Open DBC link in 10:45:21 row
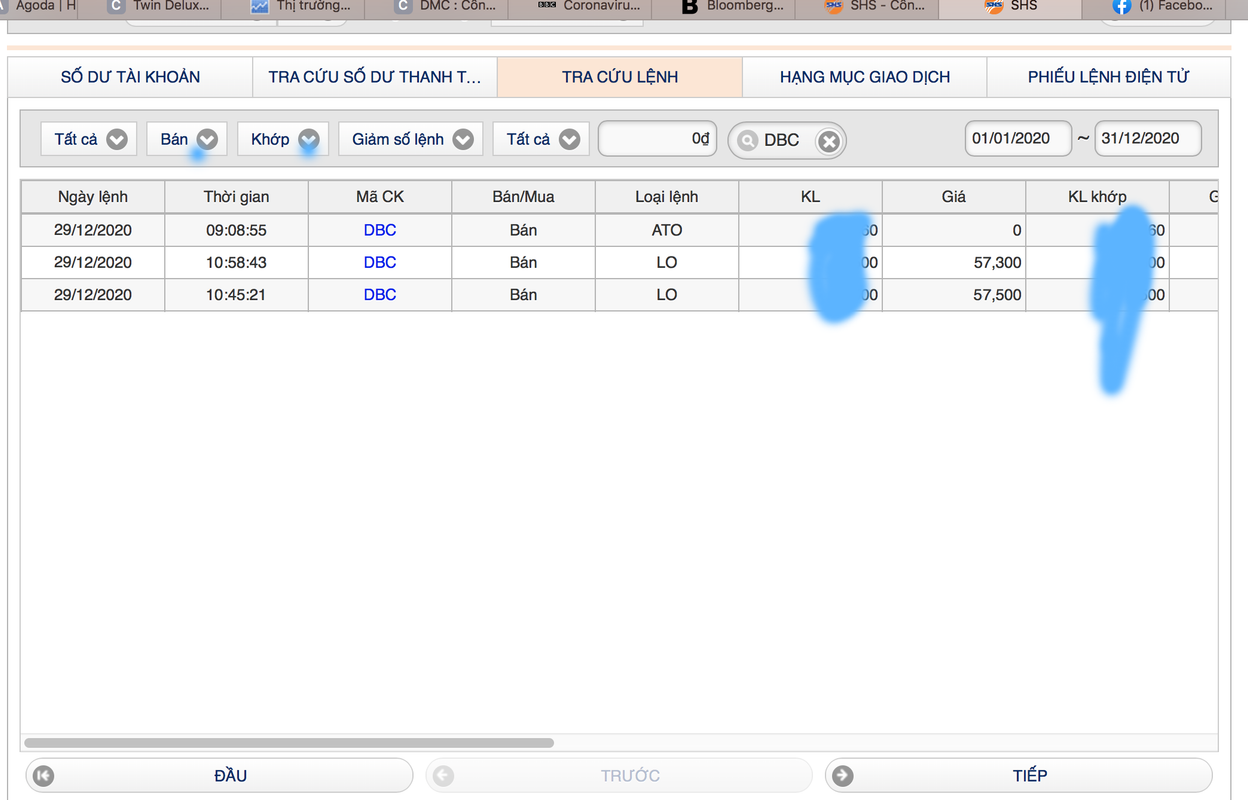This screenshot has width=1248, height=800. pos(380,294)
